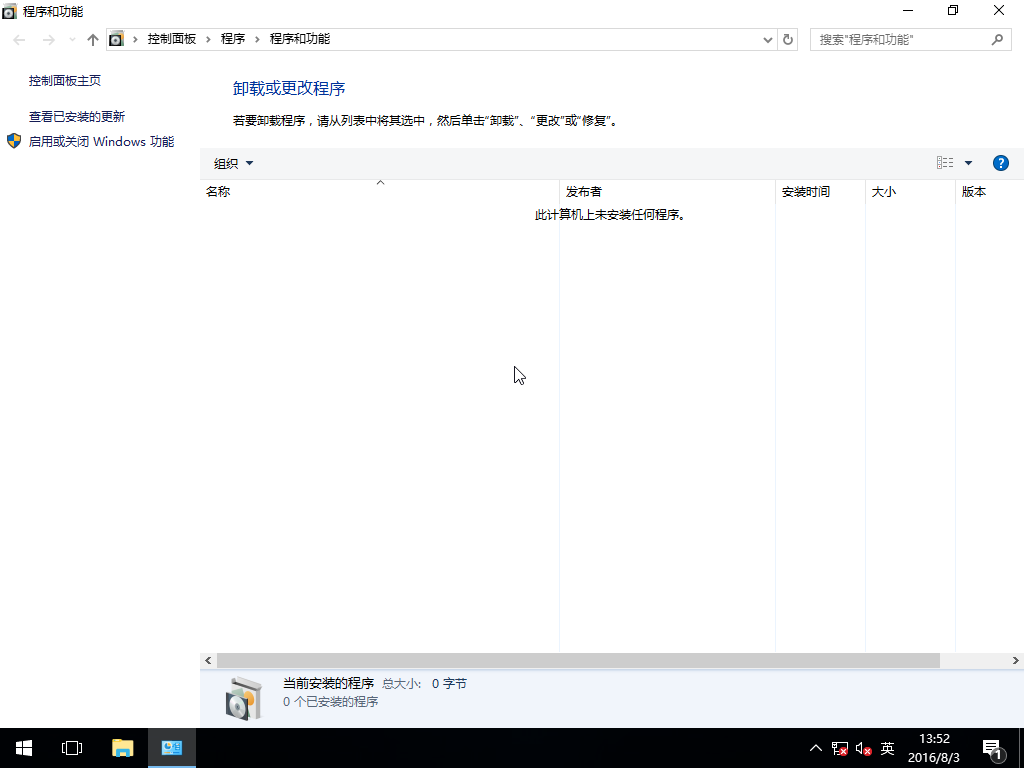
Task: Click the change view layout icon
Action: tap(945, 163)
